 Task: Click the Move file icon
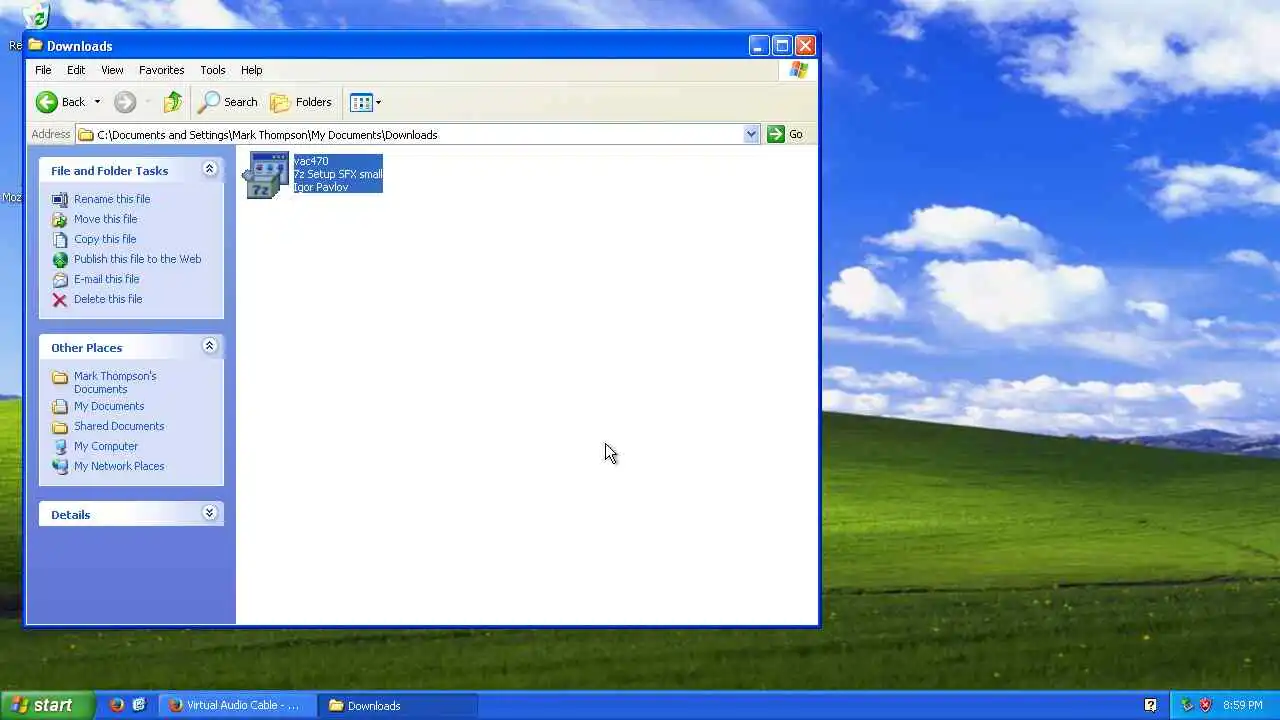[60, 219]
